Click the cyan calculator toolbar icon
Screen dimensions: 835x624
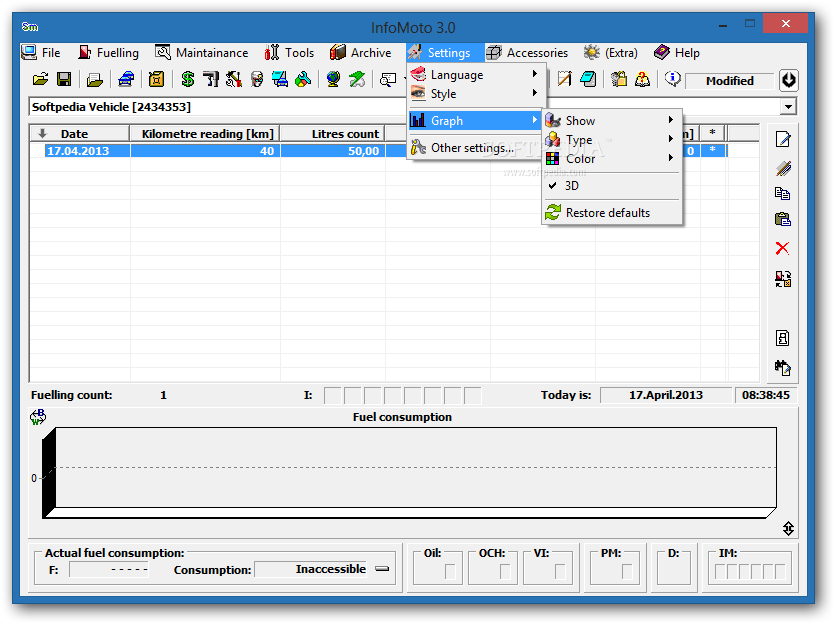tap(588, 80)
